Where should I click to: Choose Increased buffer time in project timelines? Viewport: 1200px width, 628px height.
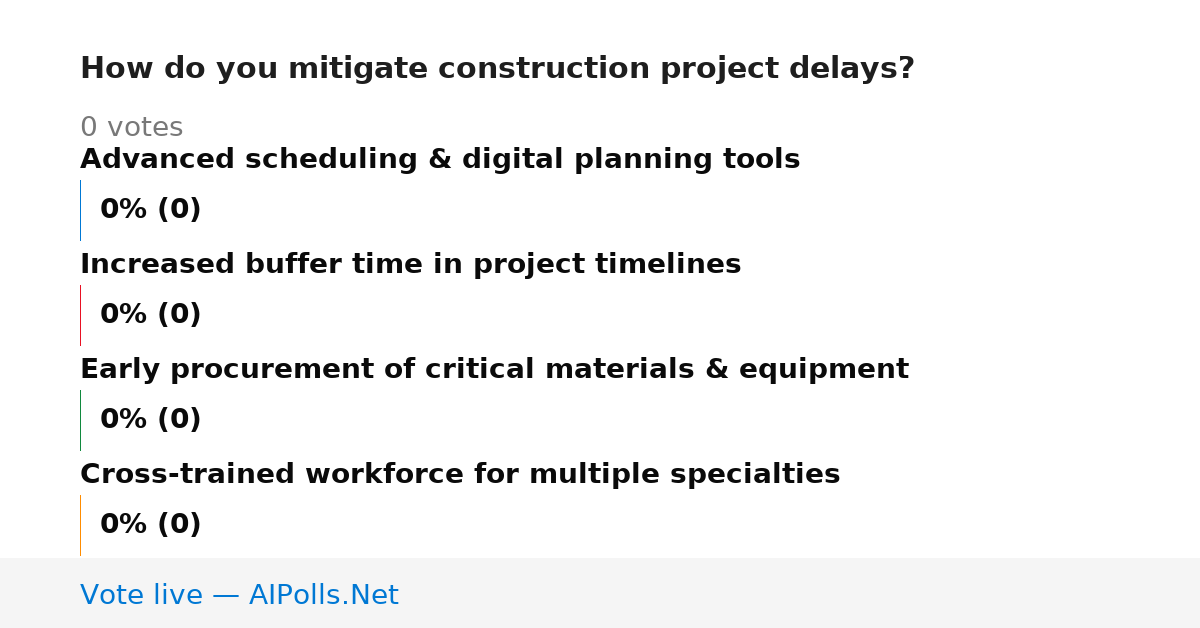pyautogui.click(x=410, y=265)
